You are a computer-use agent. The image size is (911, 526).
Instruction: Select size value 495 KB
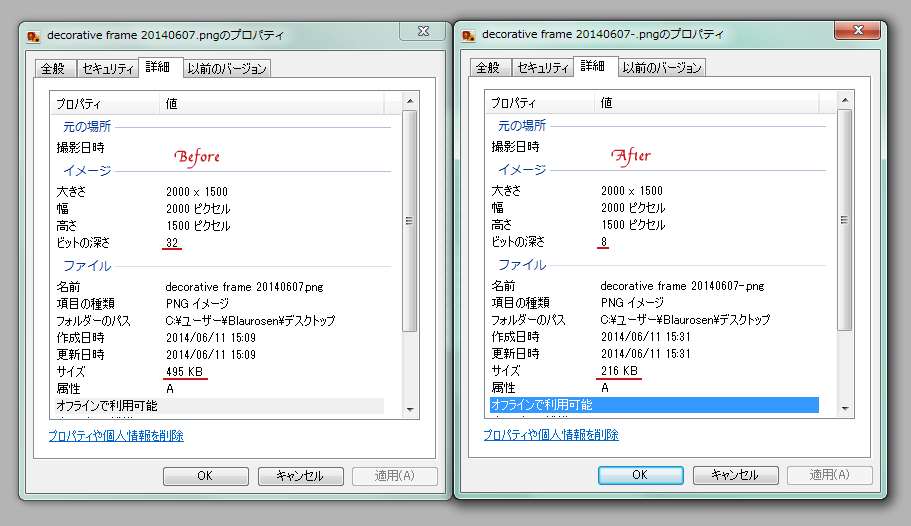184,372
